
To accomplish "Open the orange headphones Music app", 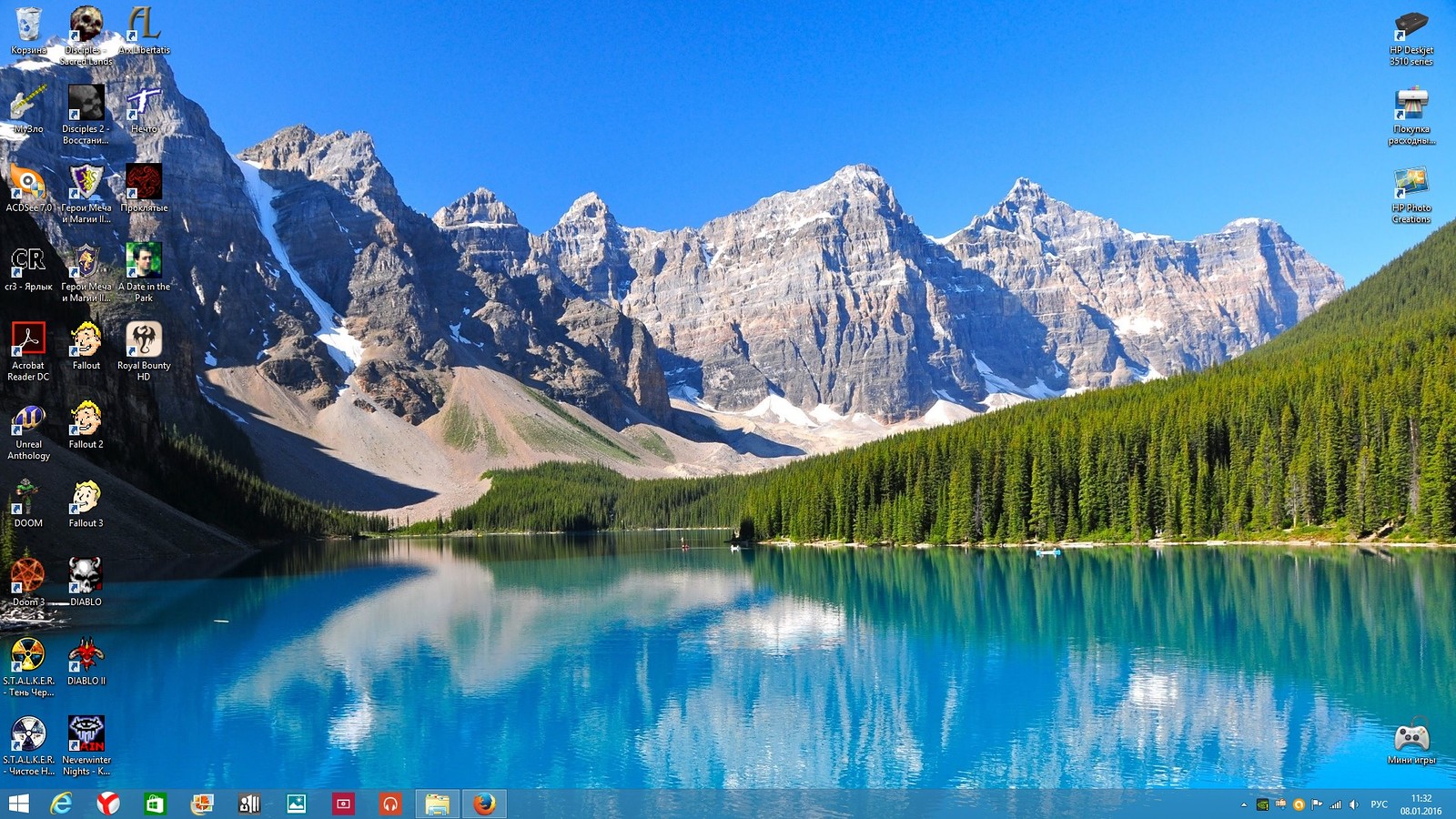I will (x=389, y=804).
